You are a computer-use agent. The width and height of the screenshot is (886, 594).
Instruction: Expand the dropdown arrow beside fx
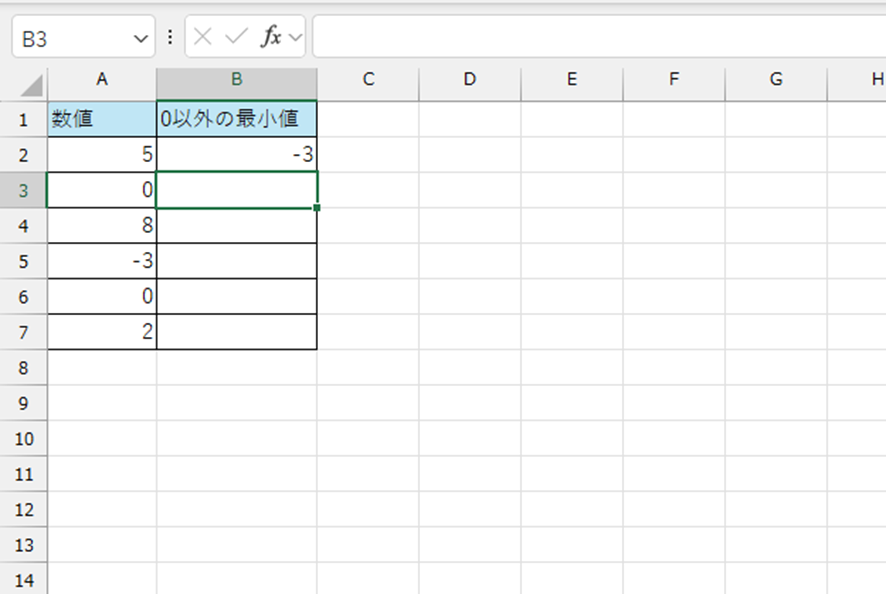(x=295, y=37)
